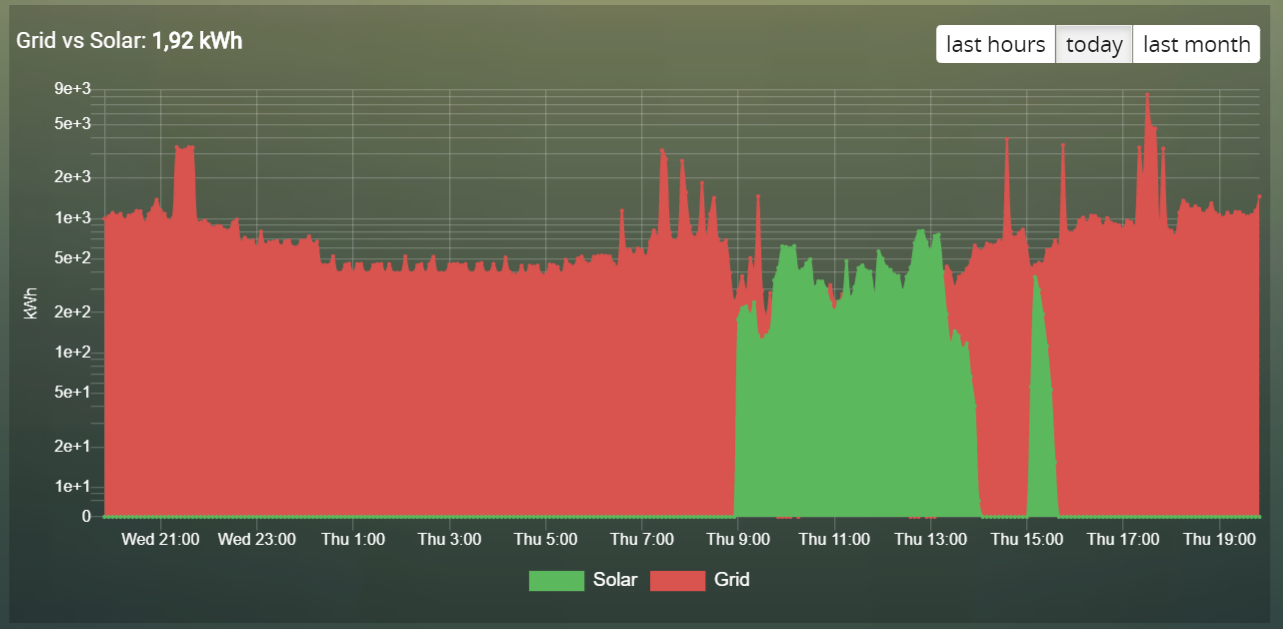
Task: Click the 1,92 kWh total value
Action: (x=197, y=41)
